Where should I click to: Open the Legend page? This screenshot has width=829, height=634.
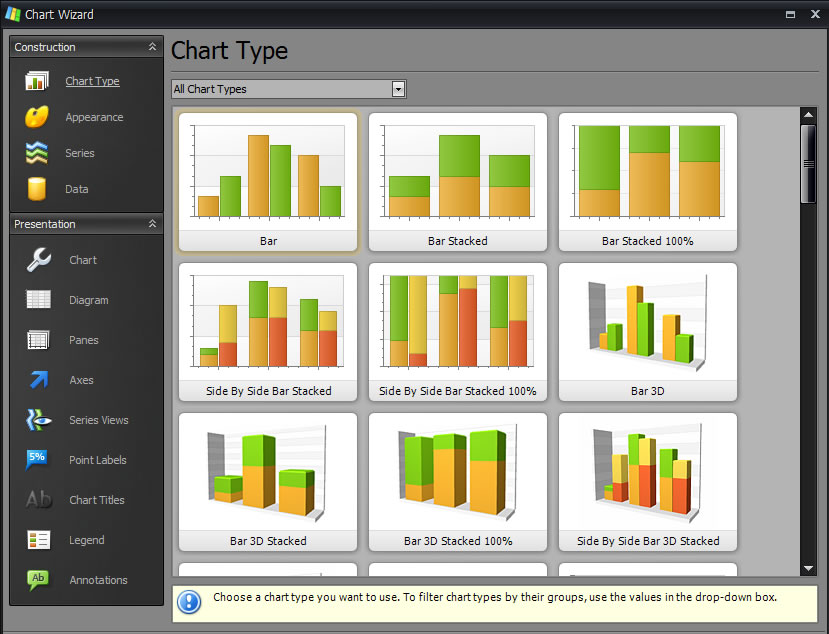point(87,540)
